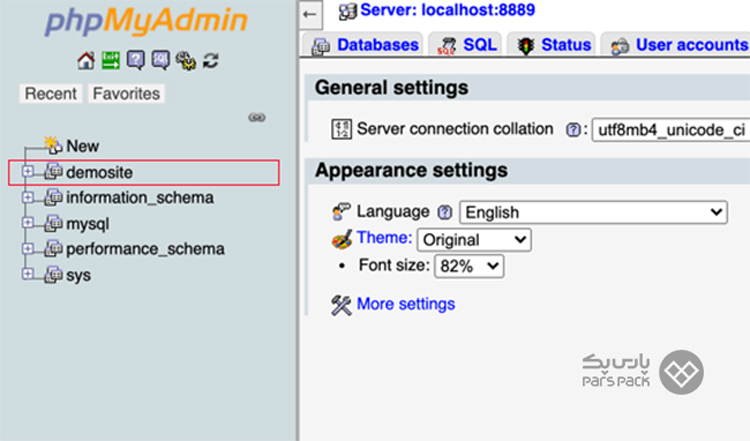This screenshot has height=441, width=750.
Task: Select the information_schema database name
Action: point(140,198)
